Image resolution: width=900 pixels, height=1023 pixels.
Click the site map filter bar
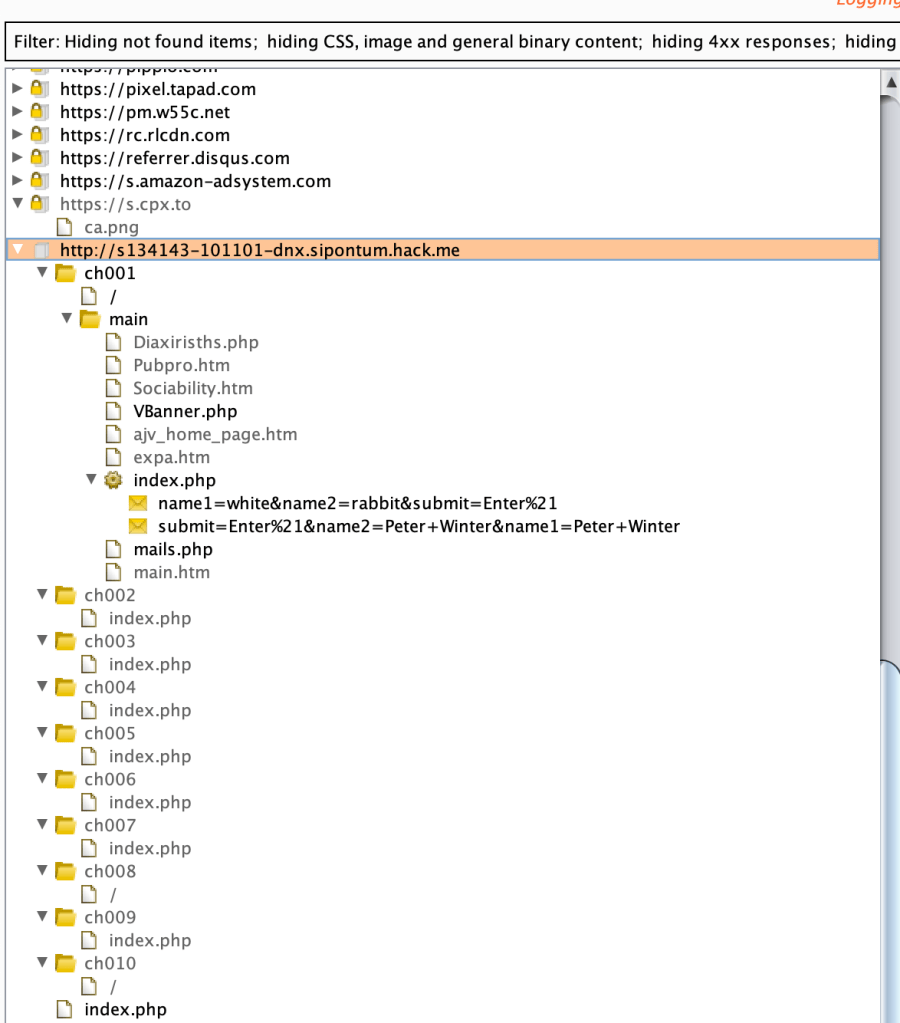[x=450, y=41]
